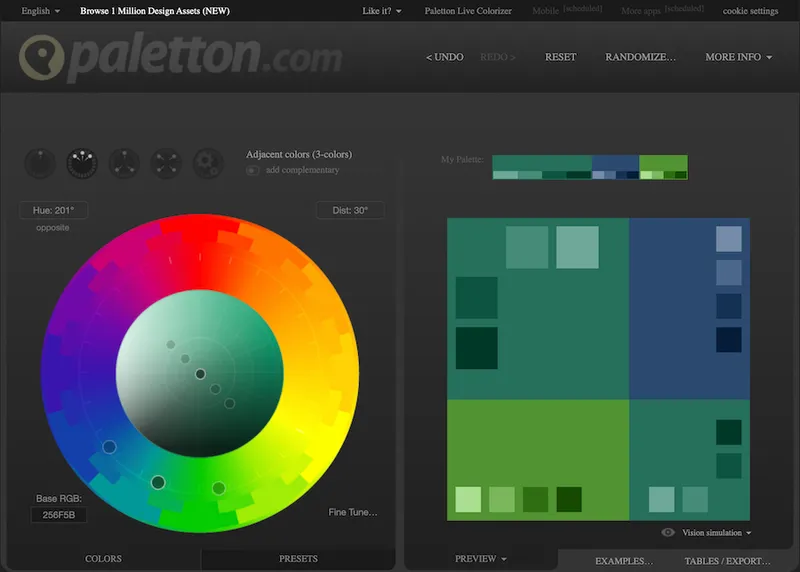Select the green hue marker on the color wheel
This screenshot has width=800, height=572.
(219, 488)
